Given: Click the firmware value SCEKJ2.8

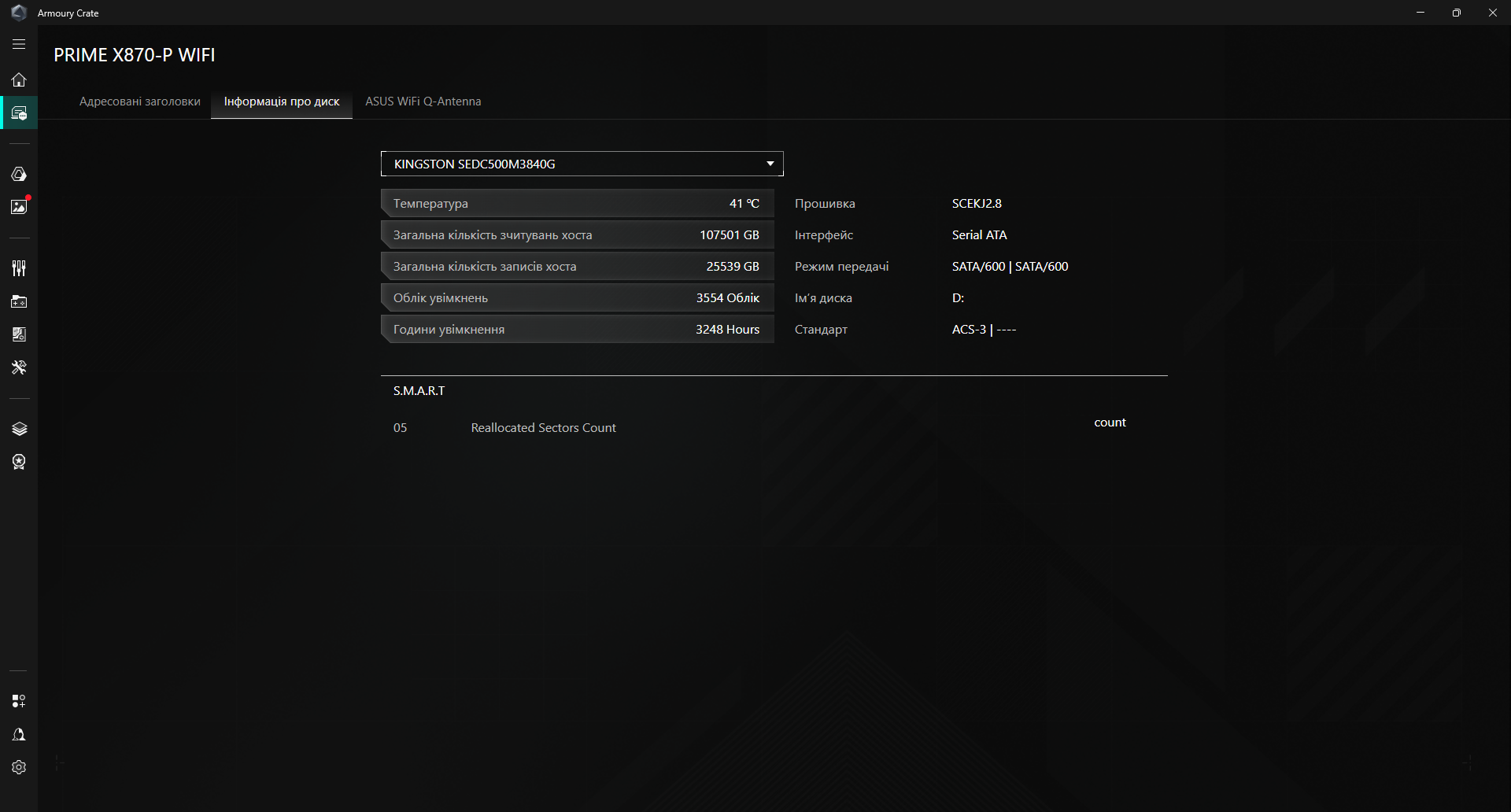Looking at the screenshot, I should click(977, 203).
